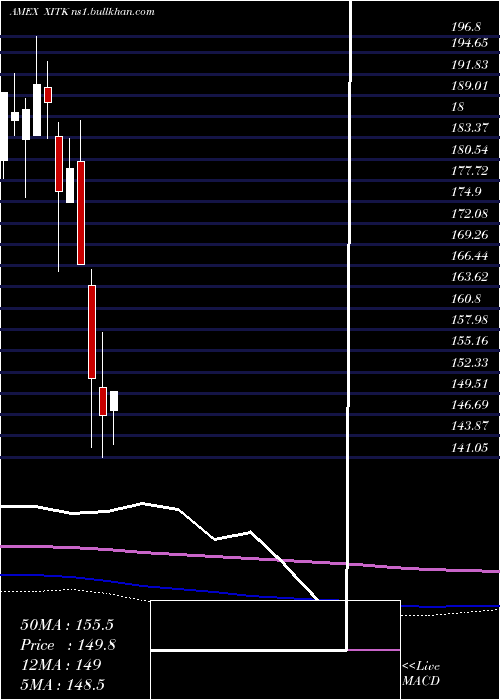This screenshot has width=500, height=700.
Task: Click the small red candle near 189.01
Action: point(48,95)
